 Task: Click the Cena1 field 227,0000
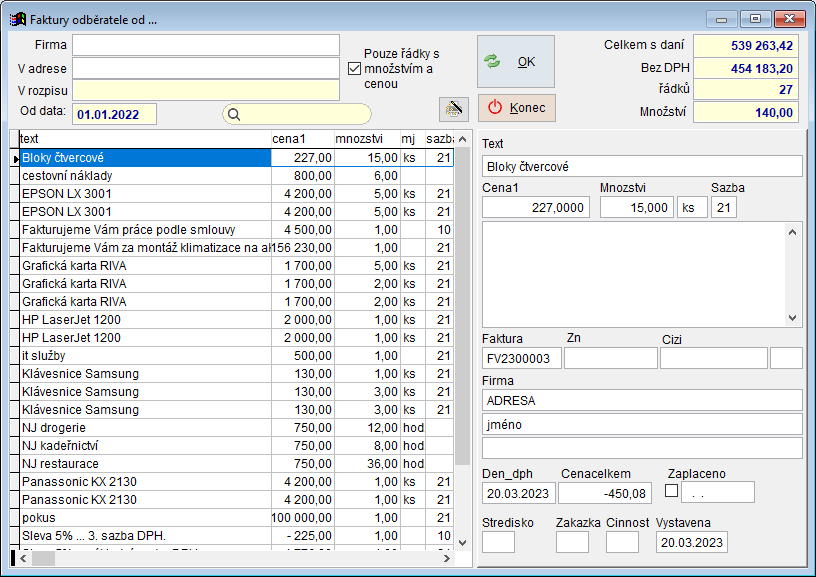[536, 207]
